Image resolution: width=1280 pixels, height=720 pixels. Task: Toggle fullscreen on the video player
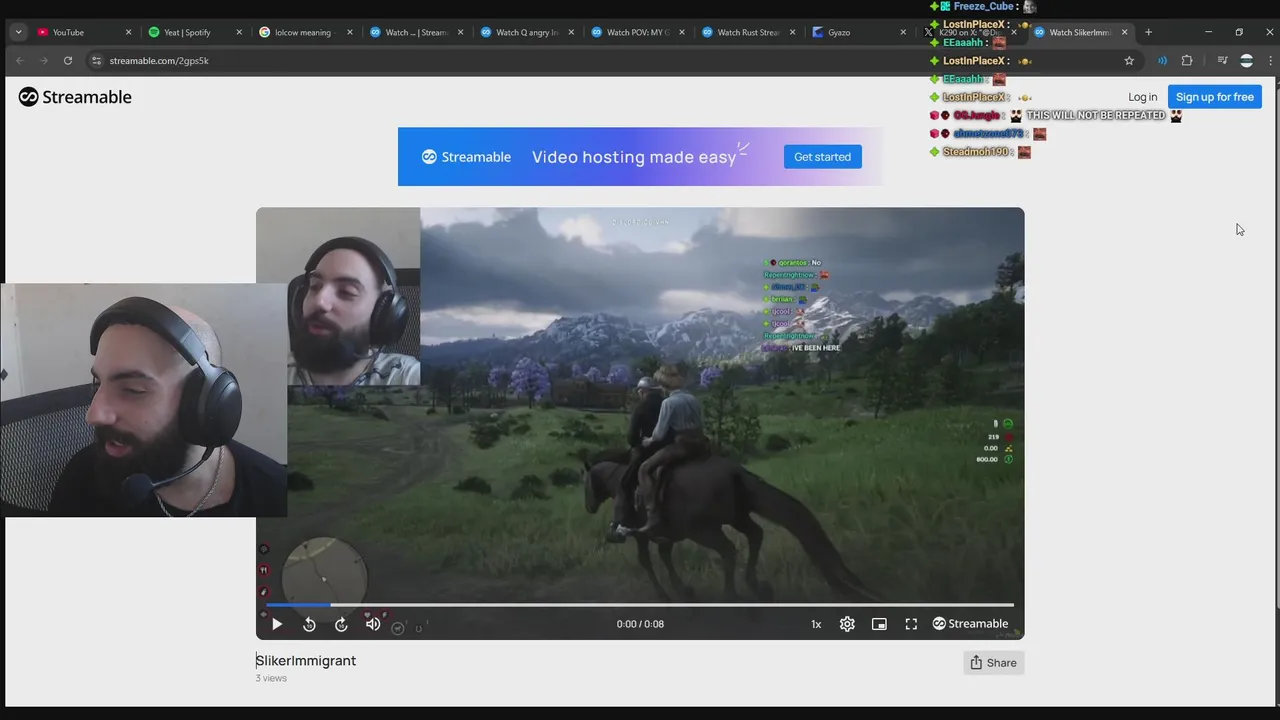[911, 624]
